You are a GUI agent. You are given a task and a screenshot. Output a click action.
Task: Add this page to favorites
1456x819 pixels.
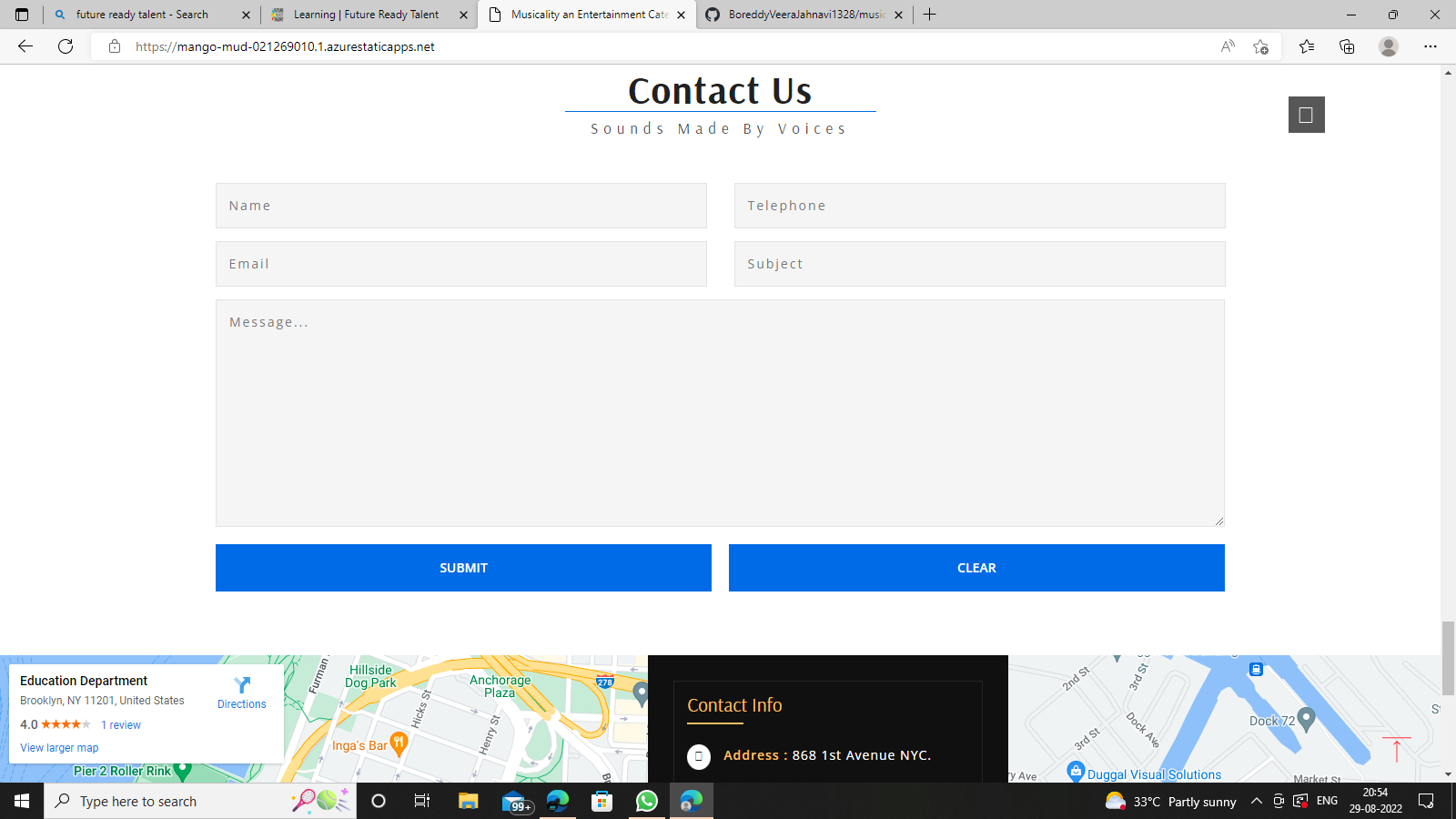pyautogui.click(x=1260, y=46)
